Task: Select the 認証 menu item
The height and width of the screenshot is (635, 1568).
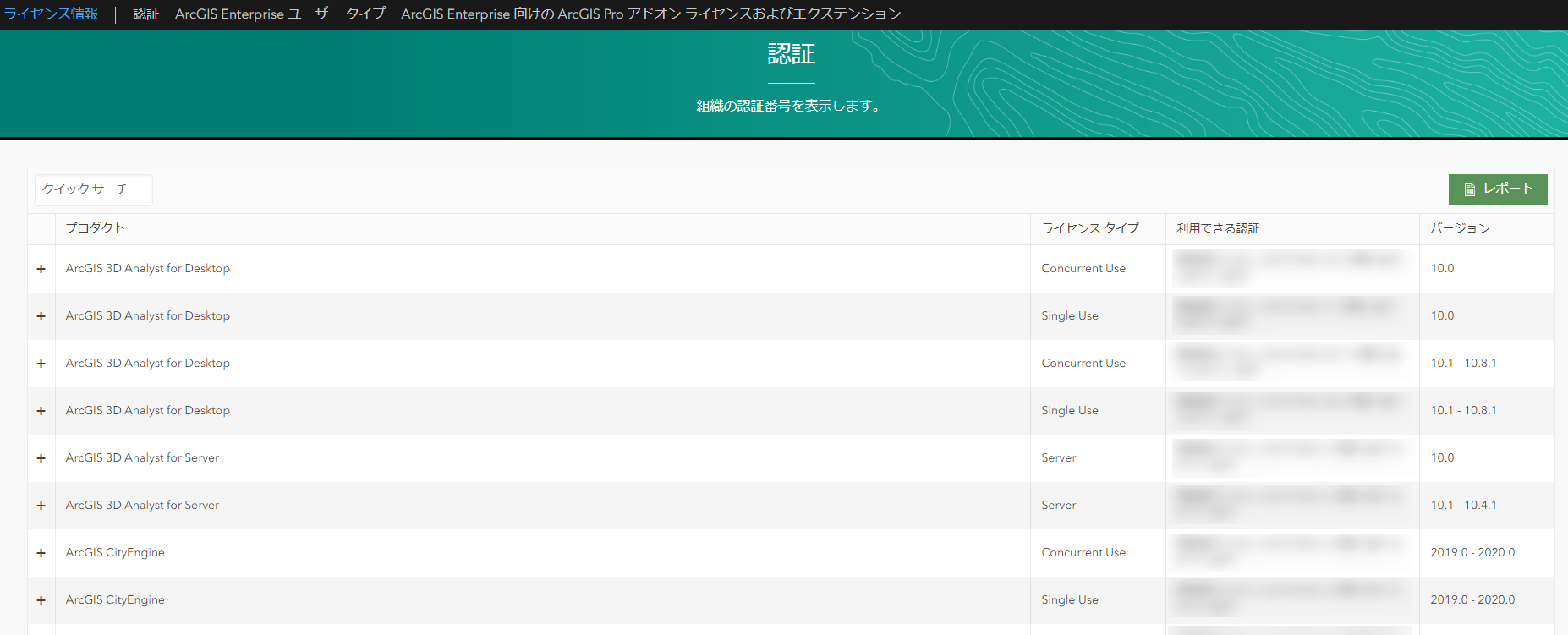Action: [x=146, y=14]
